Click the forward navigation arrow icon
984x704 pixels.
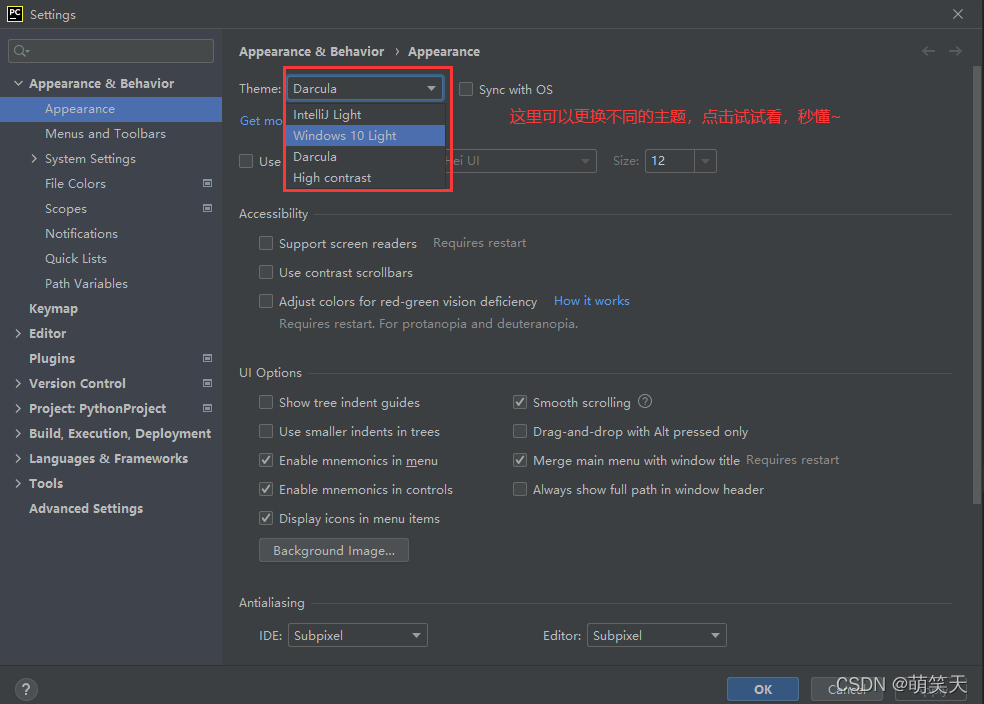(x=955, y=51)
